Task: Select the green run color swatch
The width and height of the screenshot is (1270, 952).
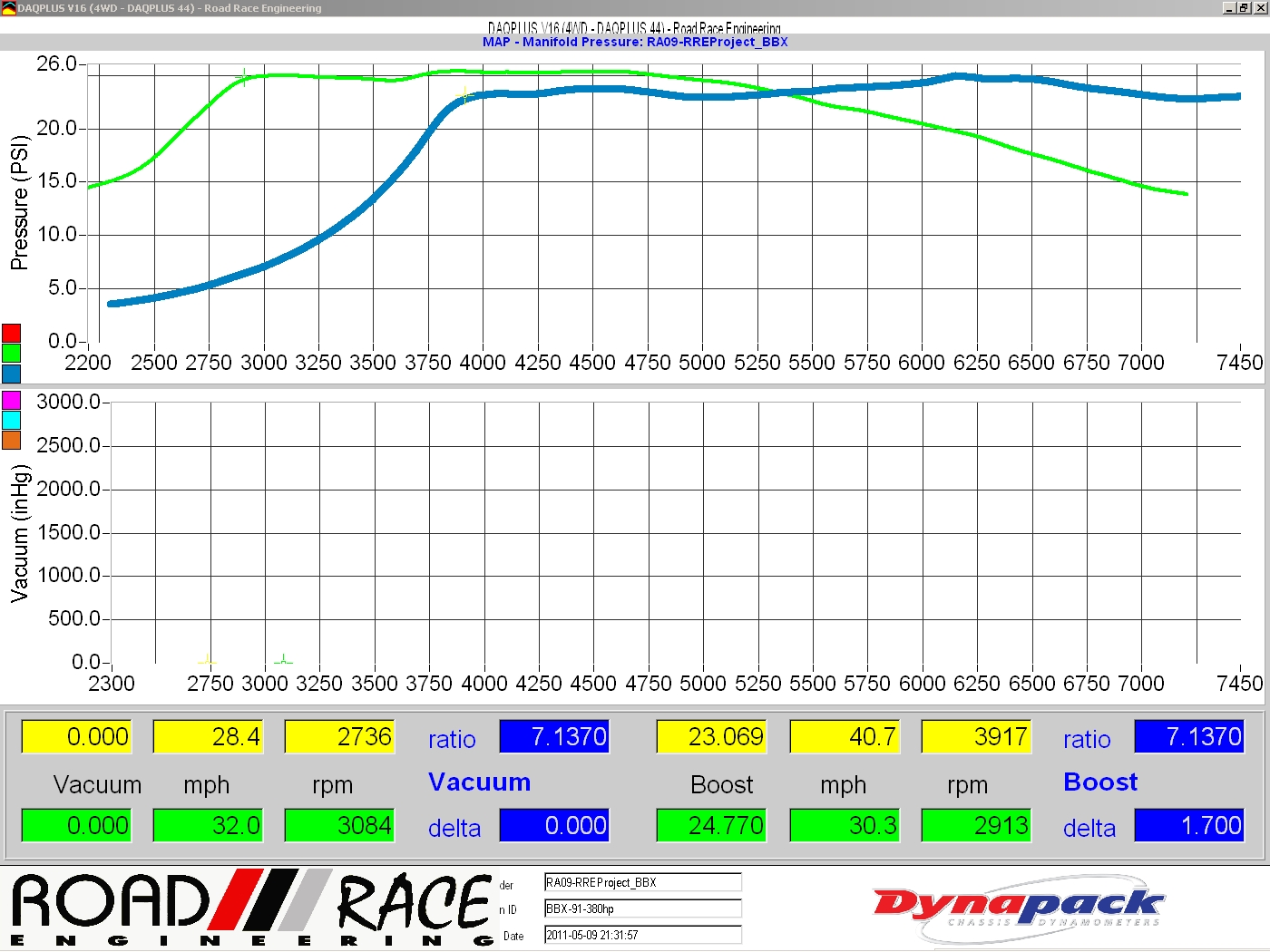Action: point(11,353)
